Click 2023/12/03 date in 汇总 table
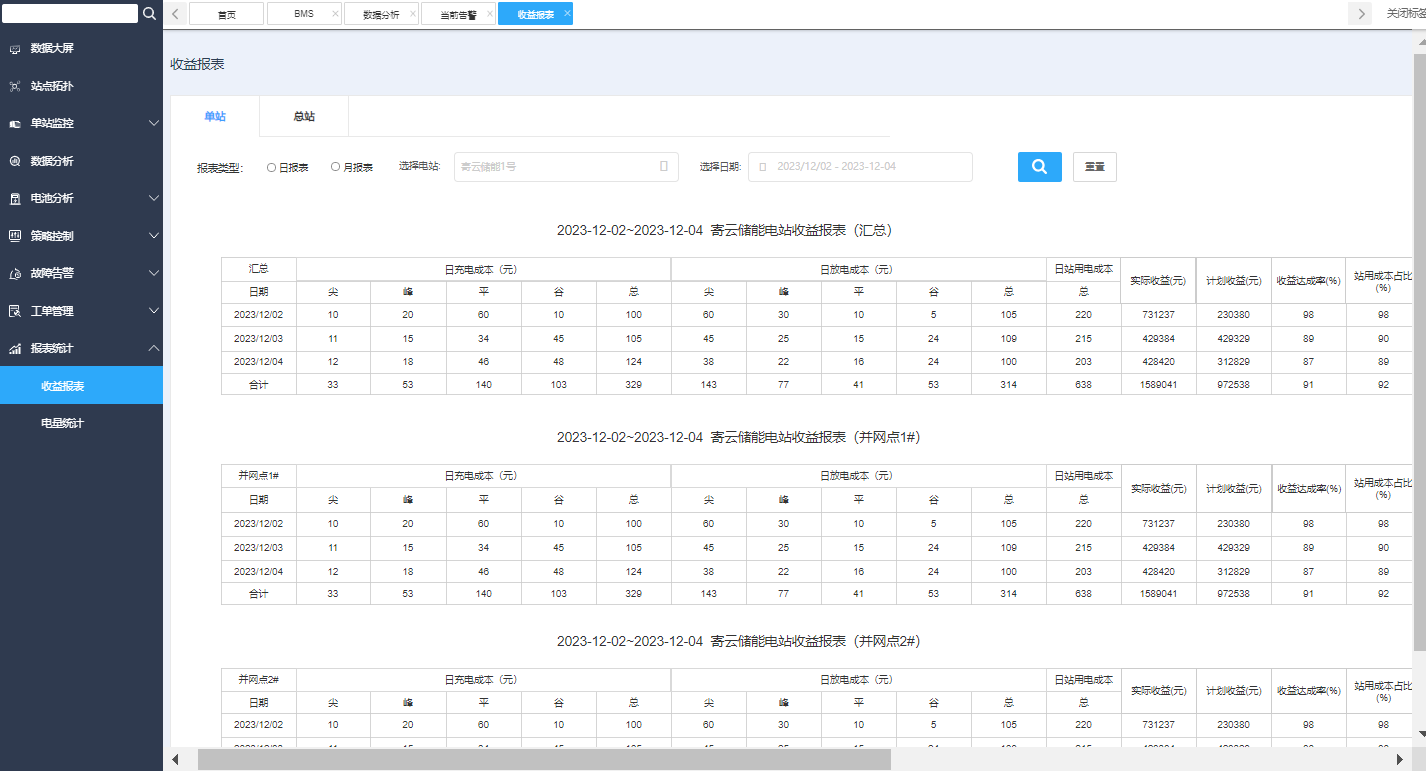1426x772 pixels. (x=259, y=339)
